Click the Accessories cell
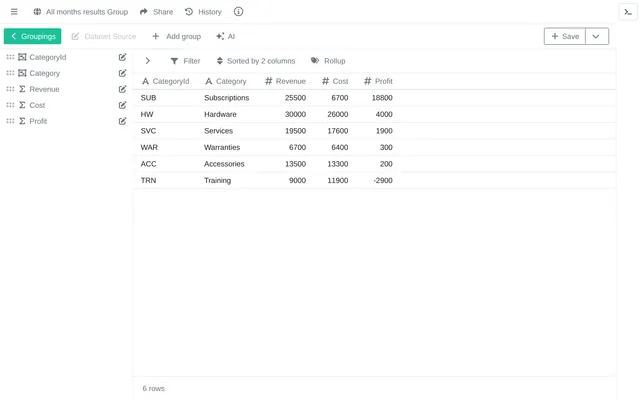The width and height of the screenshot is (640, 400). 224,164
